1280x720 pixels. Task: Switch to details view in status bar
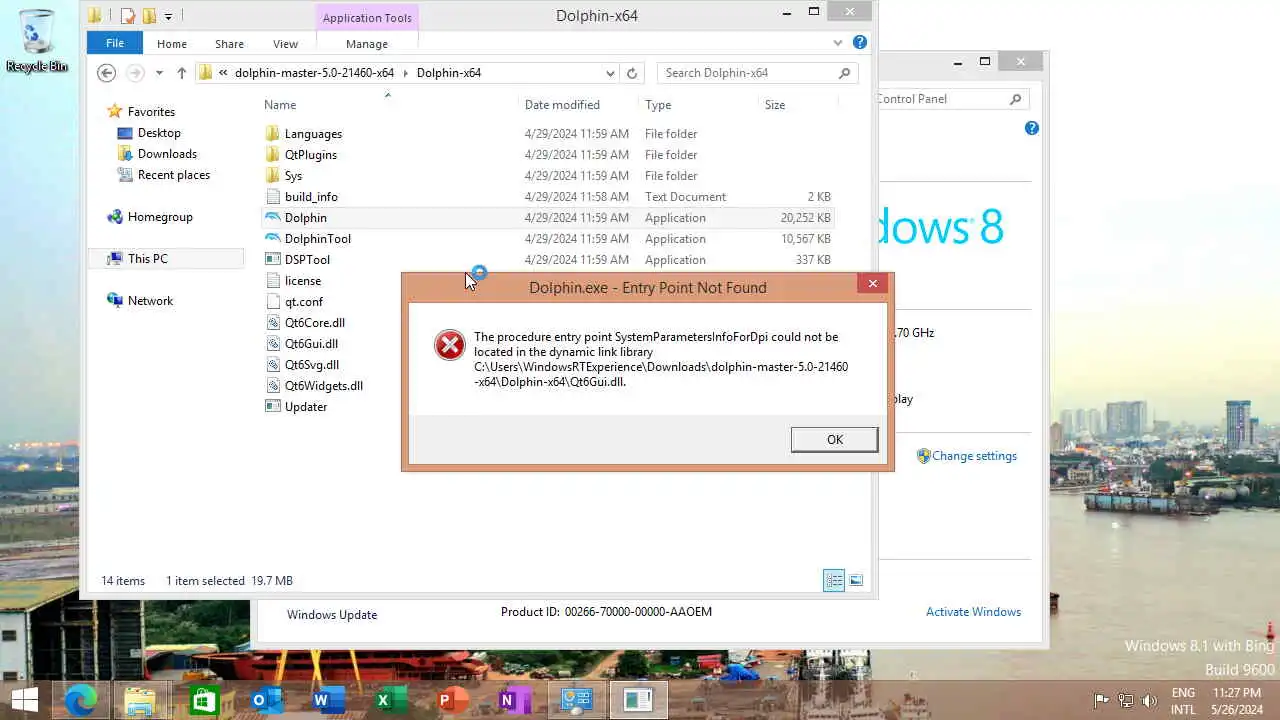[x=833, y=581]
